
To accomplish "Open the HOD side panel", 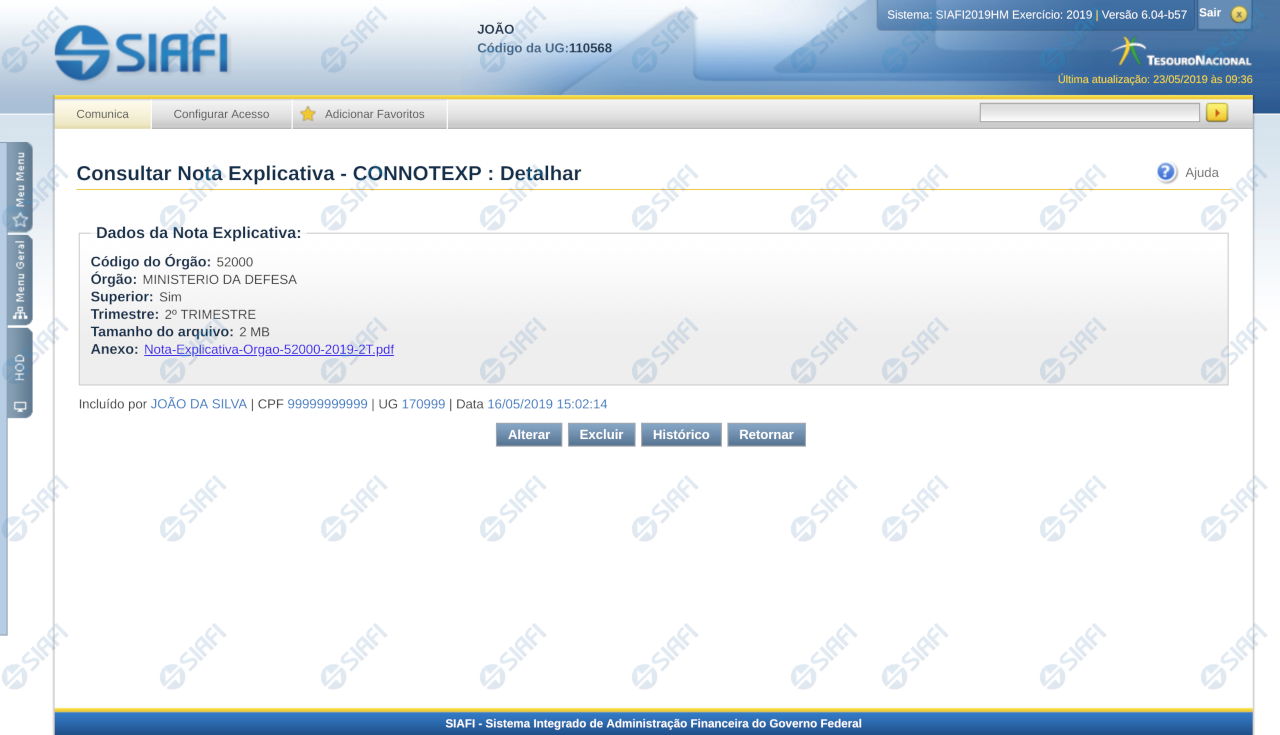I will coord(20,372).
